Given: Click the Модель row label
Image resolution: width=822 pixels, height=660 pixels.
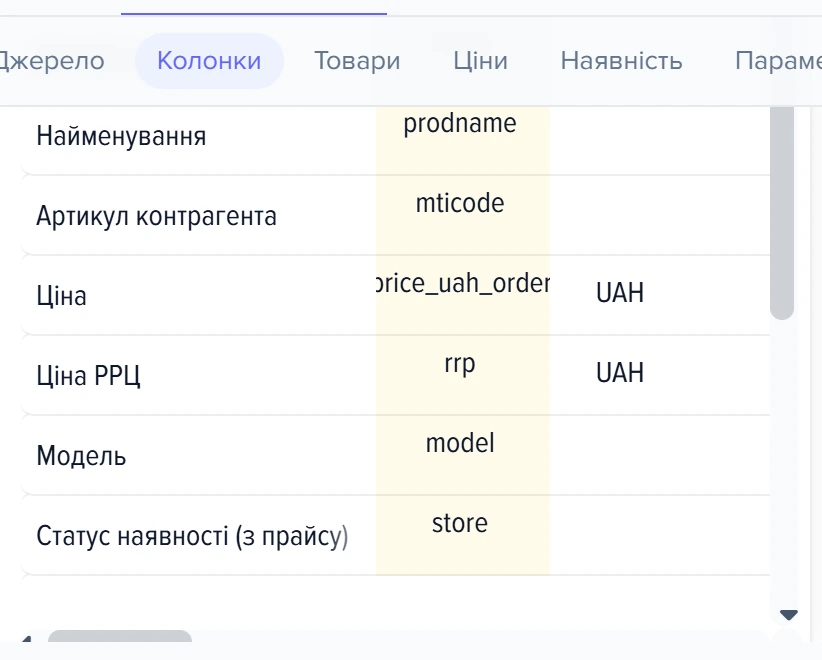Looking at the screenshot, I should (x=81, y=456).
